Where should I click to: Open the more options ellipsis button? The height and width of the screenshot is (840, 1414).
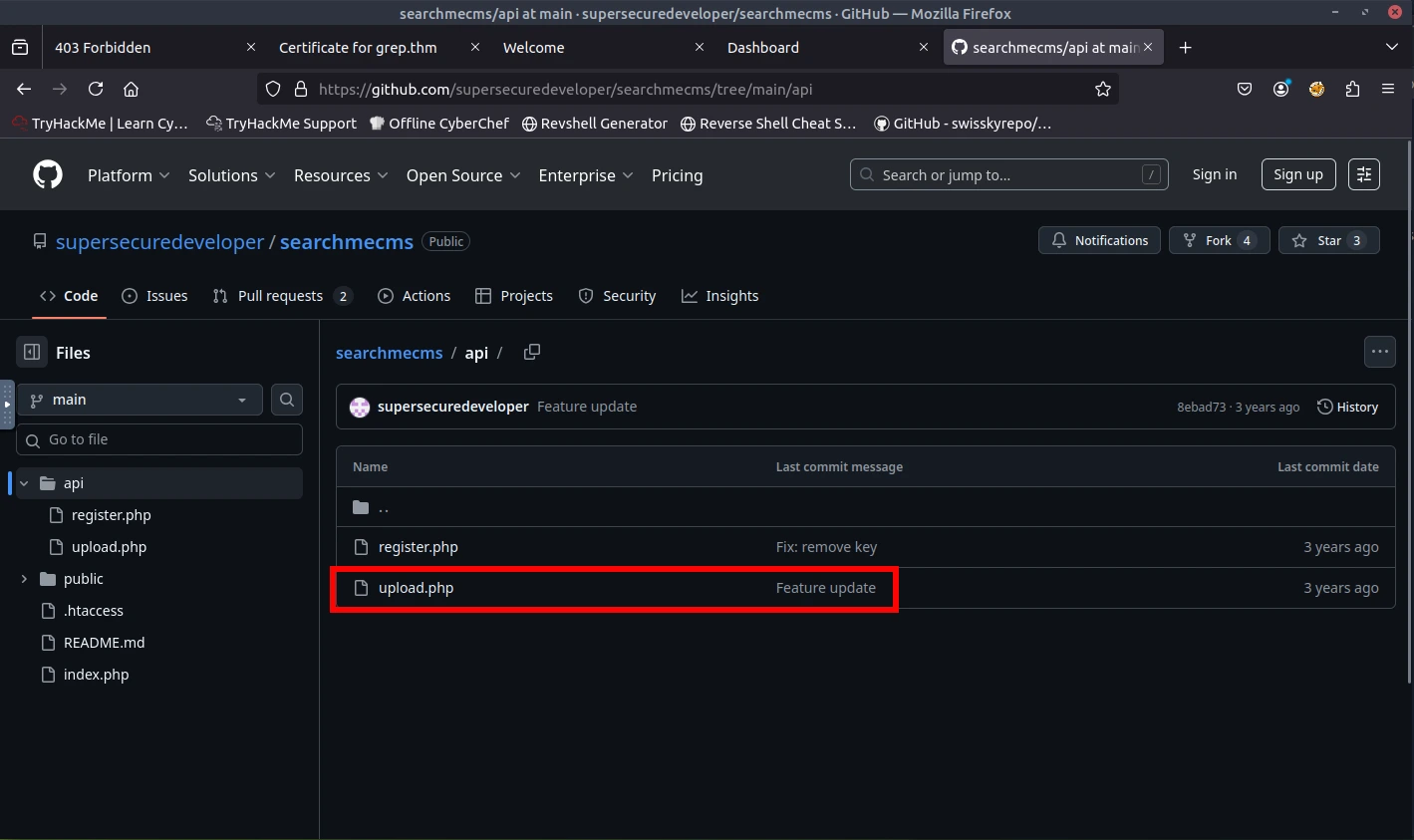tap(1379, 352)
